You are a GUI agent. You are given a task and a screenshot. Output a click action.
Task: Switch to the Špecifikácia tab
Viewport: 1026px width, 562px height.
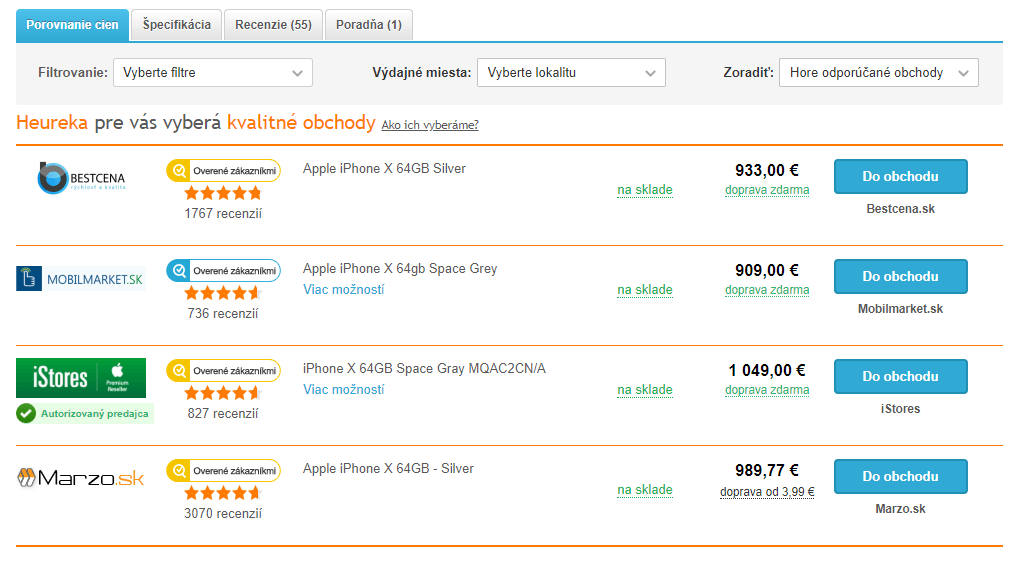[177, 25]
